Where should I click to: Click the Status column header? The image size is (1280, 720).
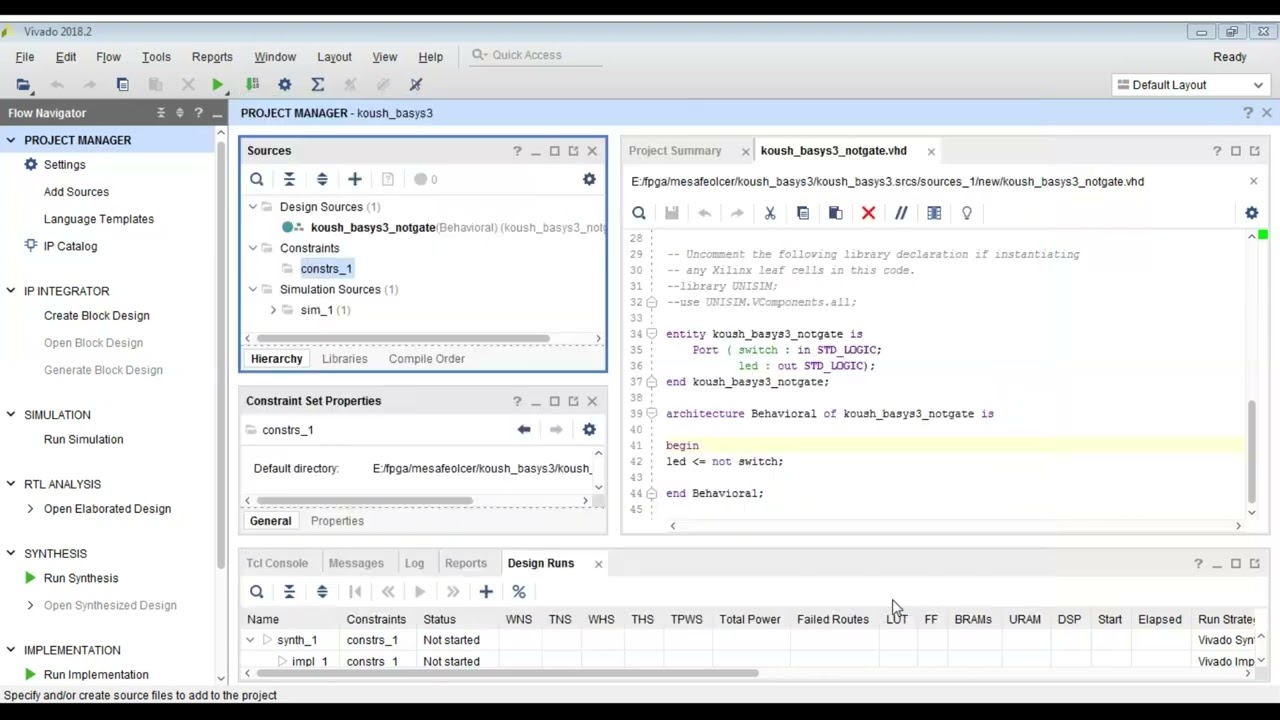(439, 620)
